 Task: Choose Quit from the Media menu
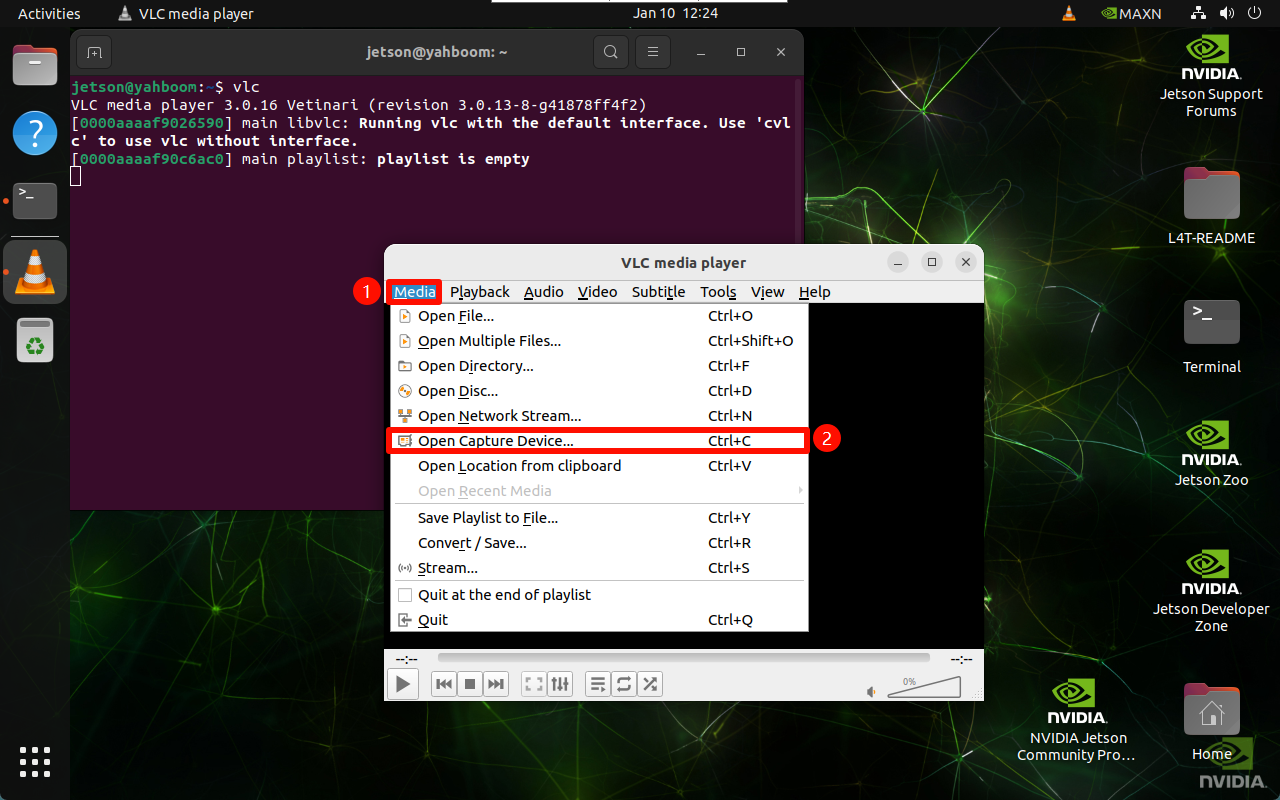[598, 620]
